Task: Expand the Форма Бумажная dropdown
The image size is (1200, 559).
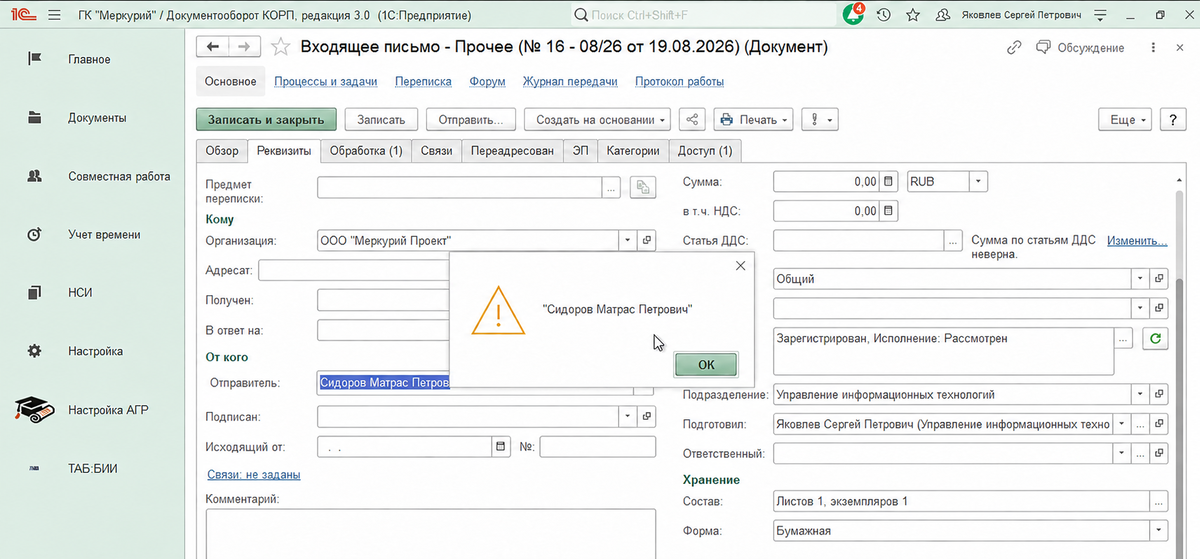Action: pyautogui.click(x=1159, y=531)
